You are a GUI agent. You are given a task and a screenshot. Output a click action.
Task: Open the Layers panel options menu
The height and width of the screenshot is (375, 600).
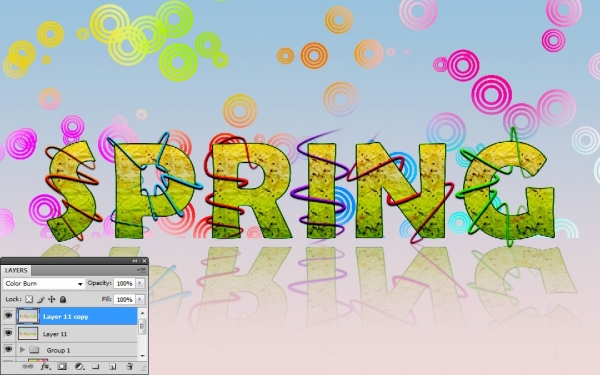[142, 270]
